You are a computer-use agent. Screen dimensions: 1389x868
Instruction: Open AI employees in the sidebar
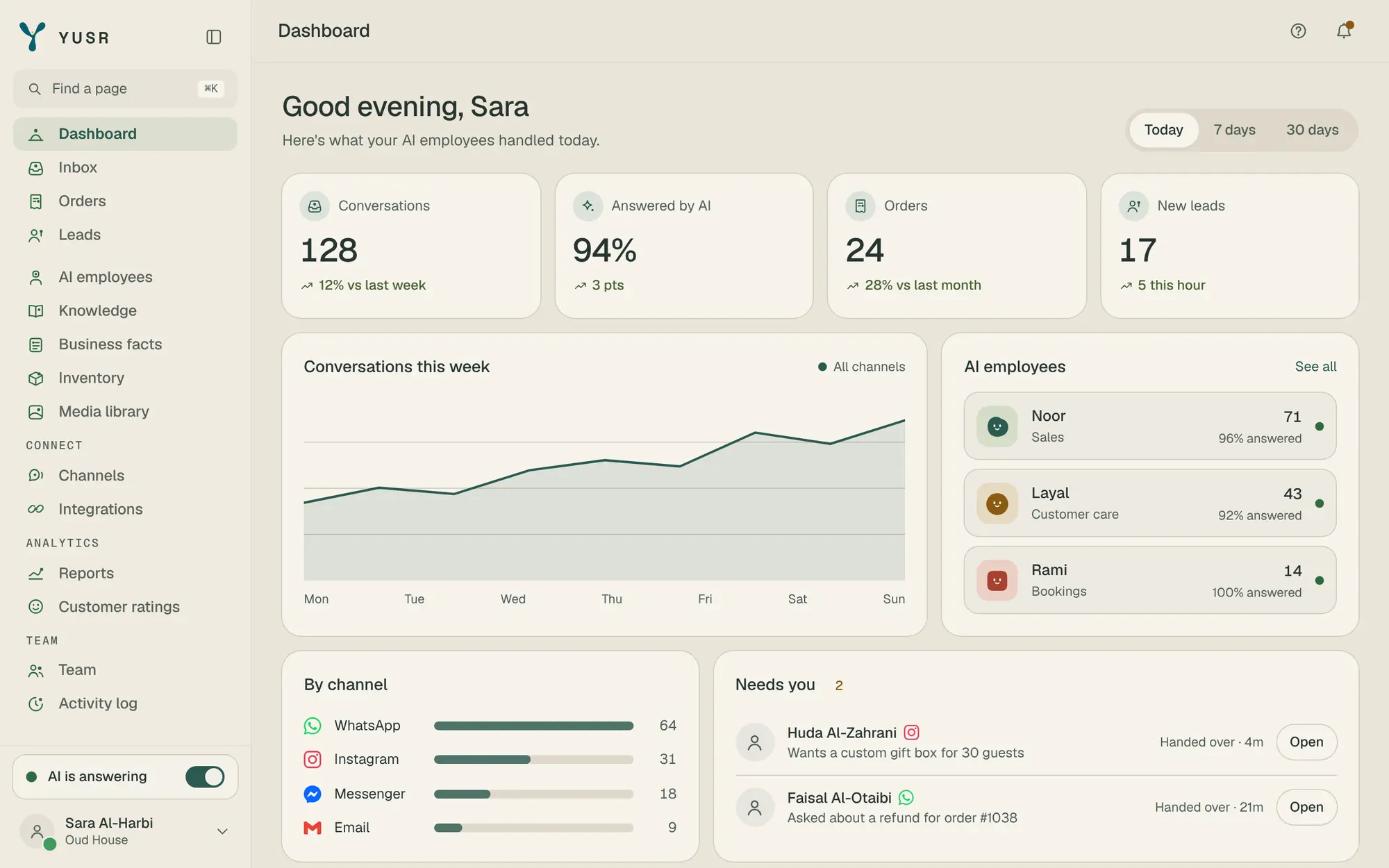(x=125, y=277)
